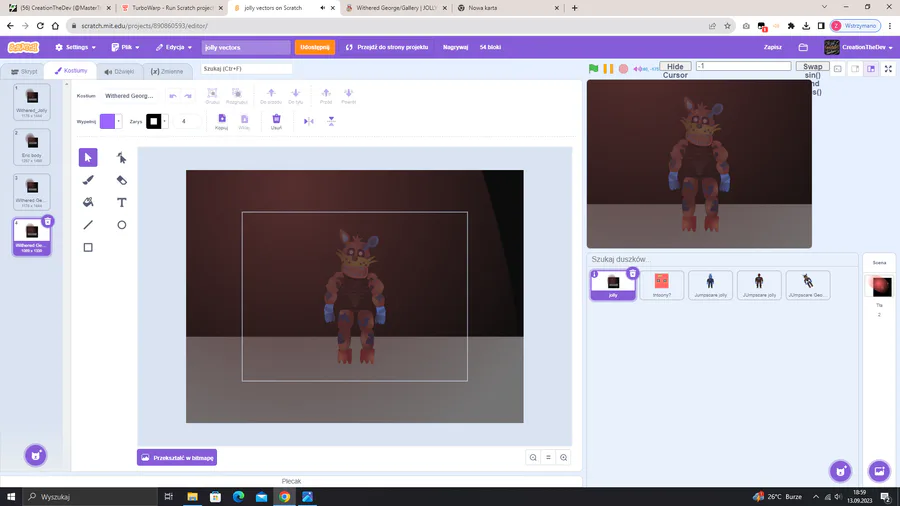
Task: Select the Jumpscare jolly sprite with blue figure
Action: (711, 285)
